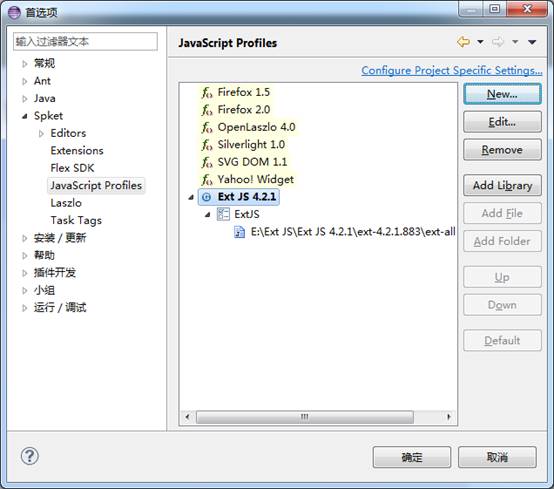This screenshot has width=554, height=489.
Task: Click the ExtJS library icon
Action: [x=223, y=214]
